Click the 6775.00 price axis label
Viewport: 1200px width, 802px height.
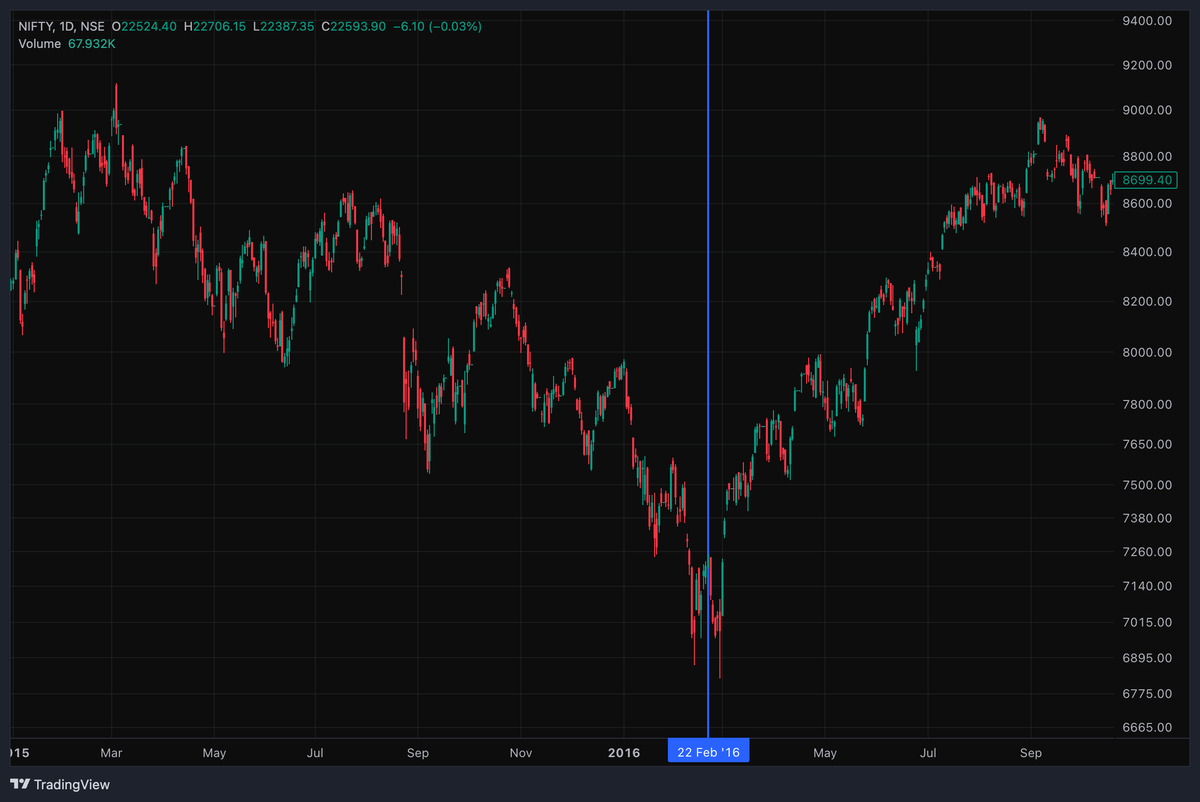point(1147,694)
